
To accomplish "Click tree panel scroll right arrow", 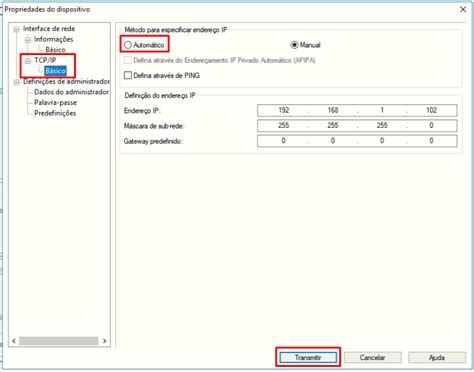I will (105, 341).
